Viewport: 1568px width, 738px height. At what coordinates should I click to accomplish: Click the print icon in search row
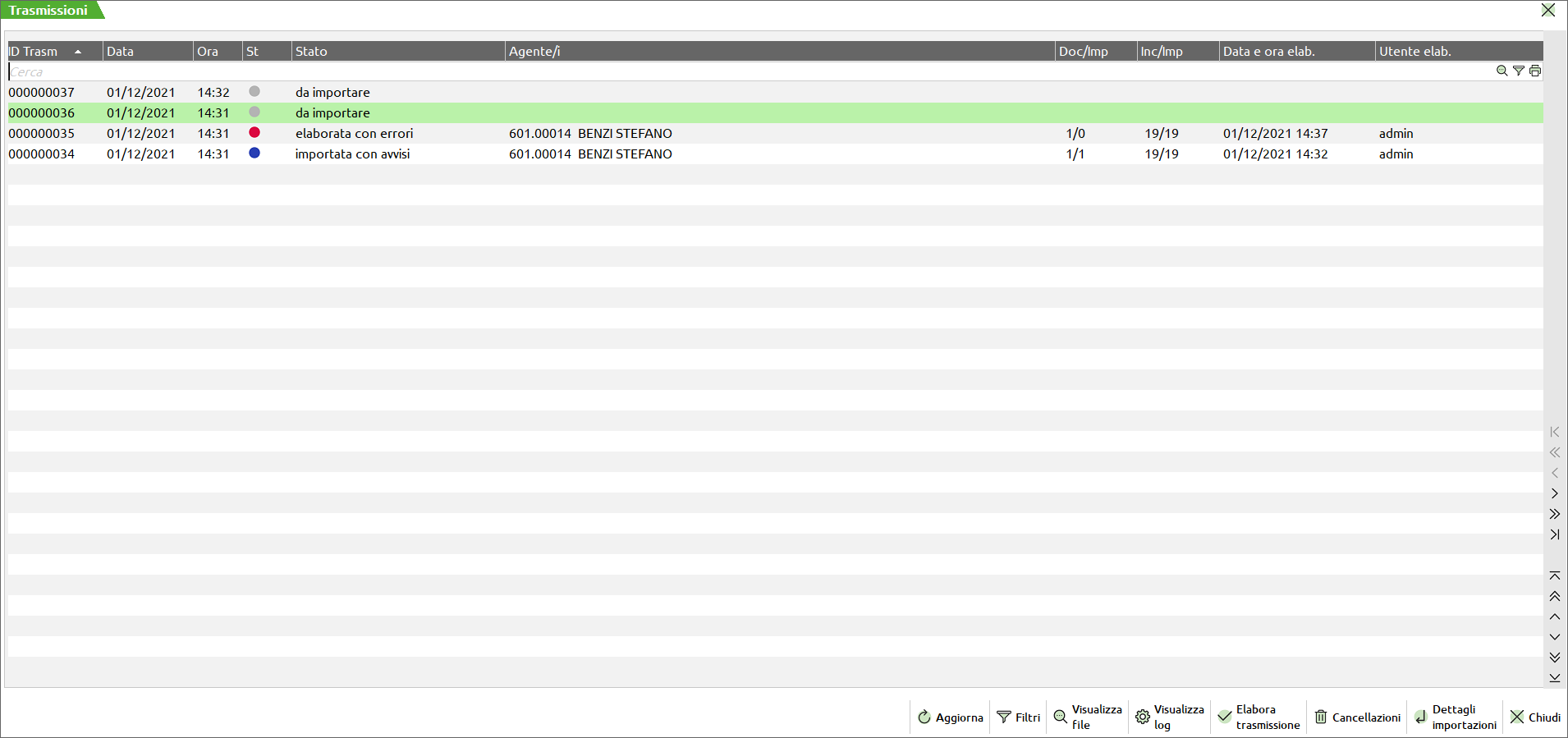tap(1534, 71)
